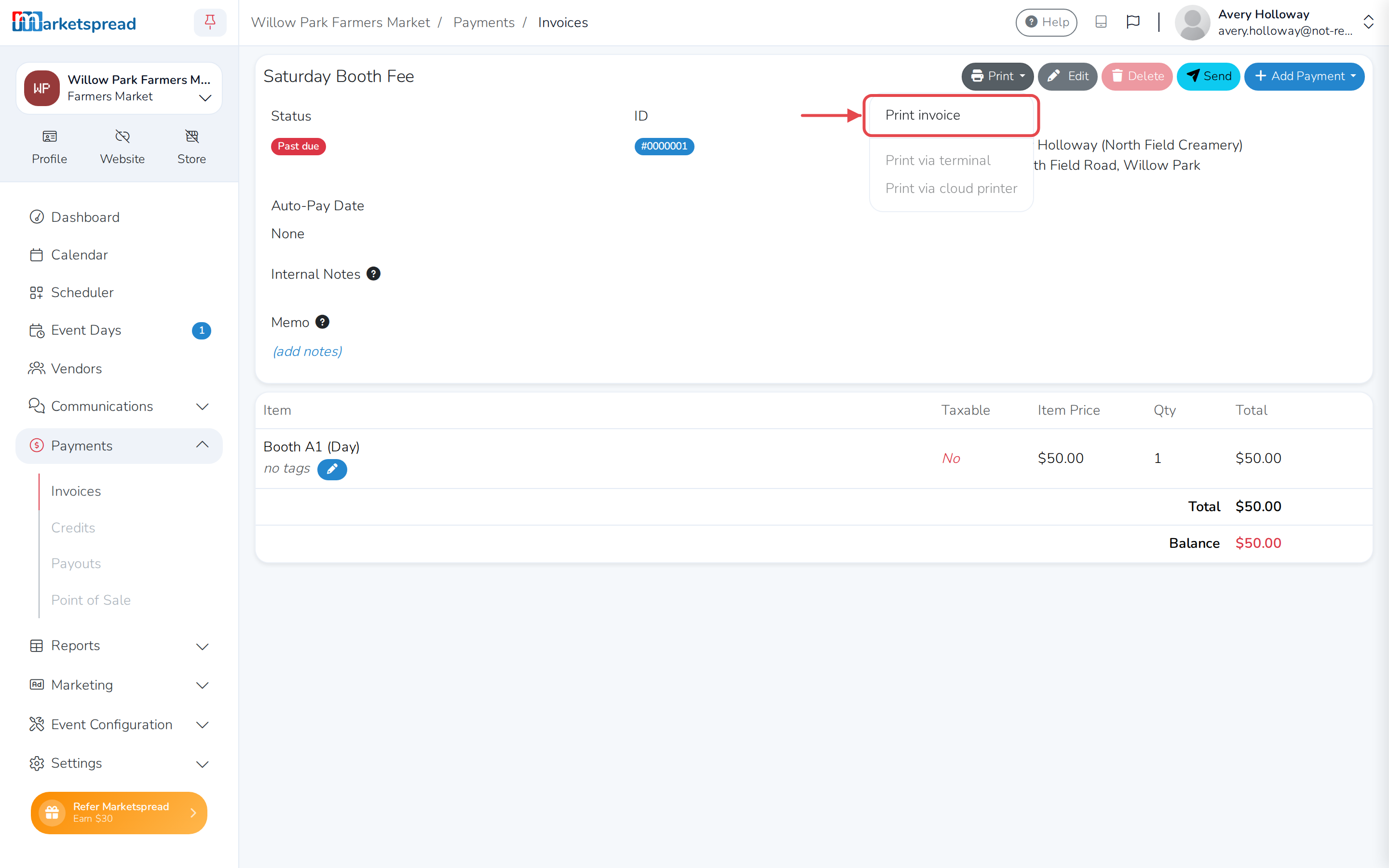Select Print via terminal option

tap(951, 160)
